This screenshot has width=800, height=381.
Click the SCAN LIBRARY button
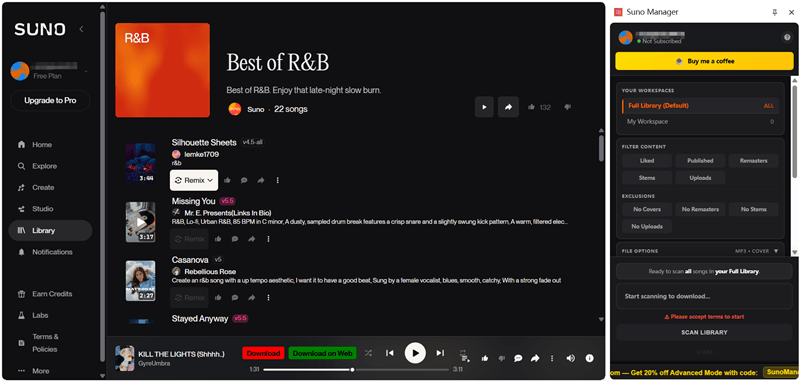704,333
